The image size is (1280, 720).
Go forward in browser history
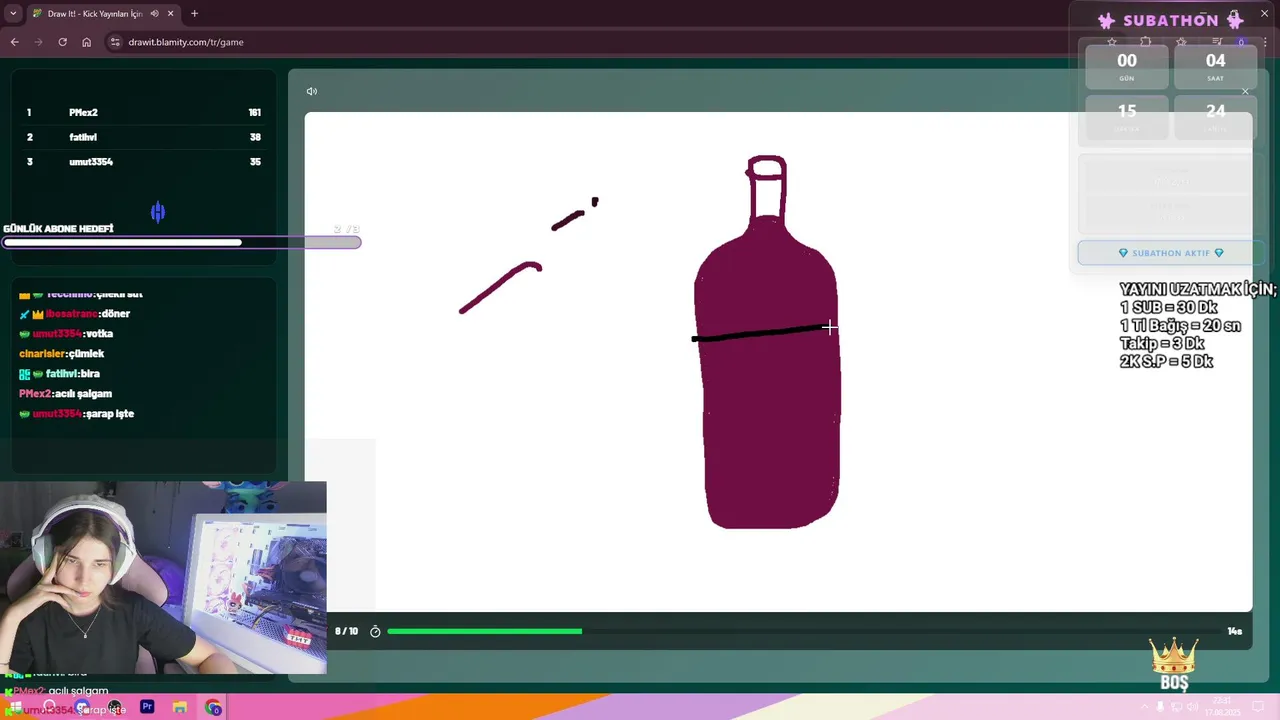tap(38, 42)
